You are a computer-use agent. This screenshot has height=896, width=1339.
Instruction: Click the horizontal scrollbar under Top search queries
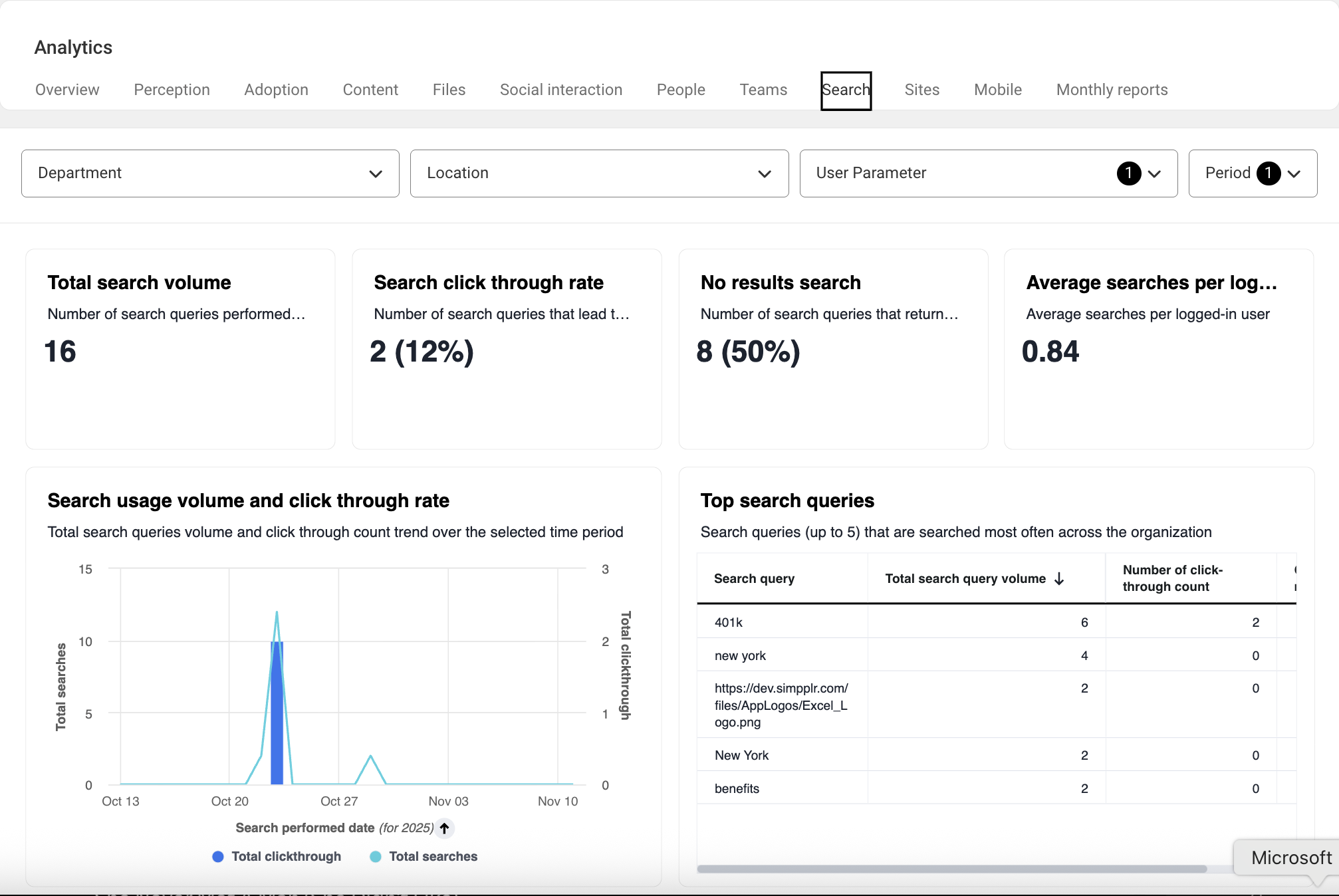click(x=951, y=869)
